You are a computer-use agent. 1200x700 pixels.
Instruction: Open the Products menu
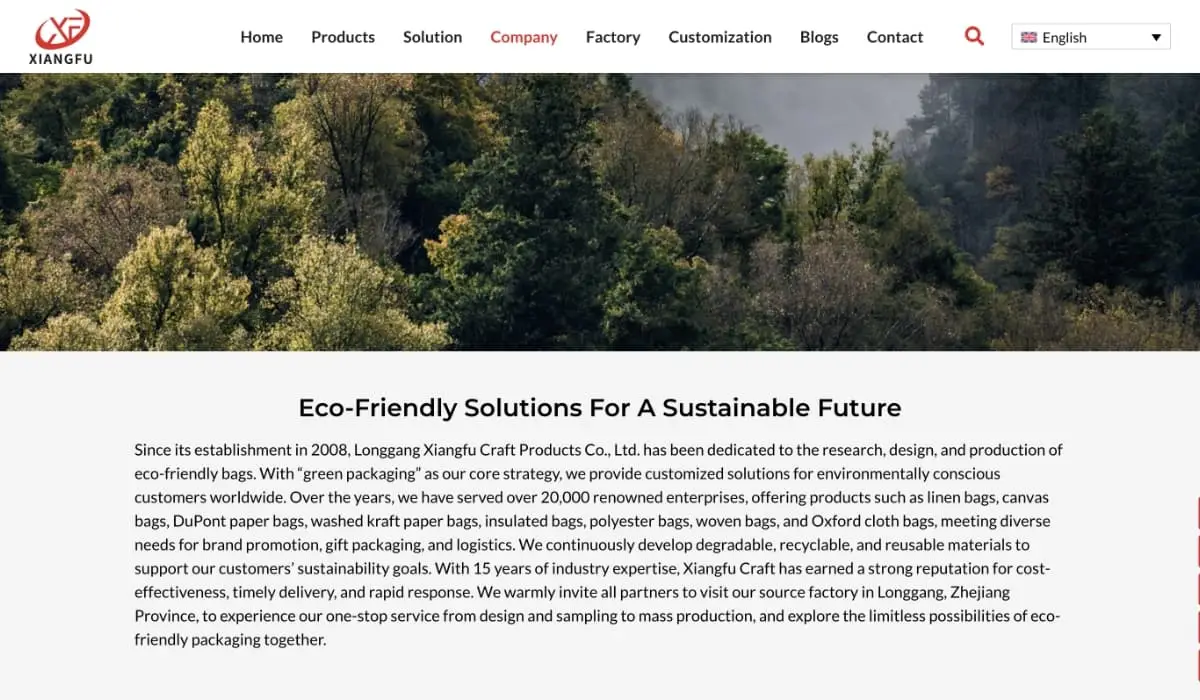point(343,37)
